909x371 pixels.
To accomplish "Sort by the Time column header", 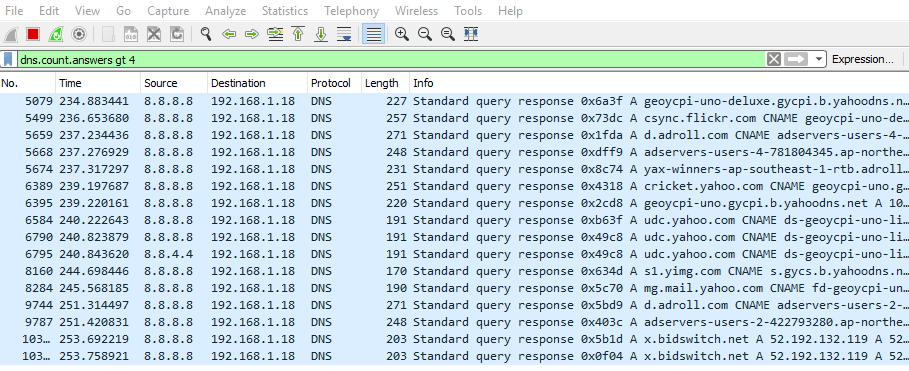I will (x=98, y=83).
